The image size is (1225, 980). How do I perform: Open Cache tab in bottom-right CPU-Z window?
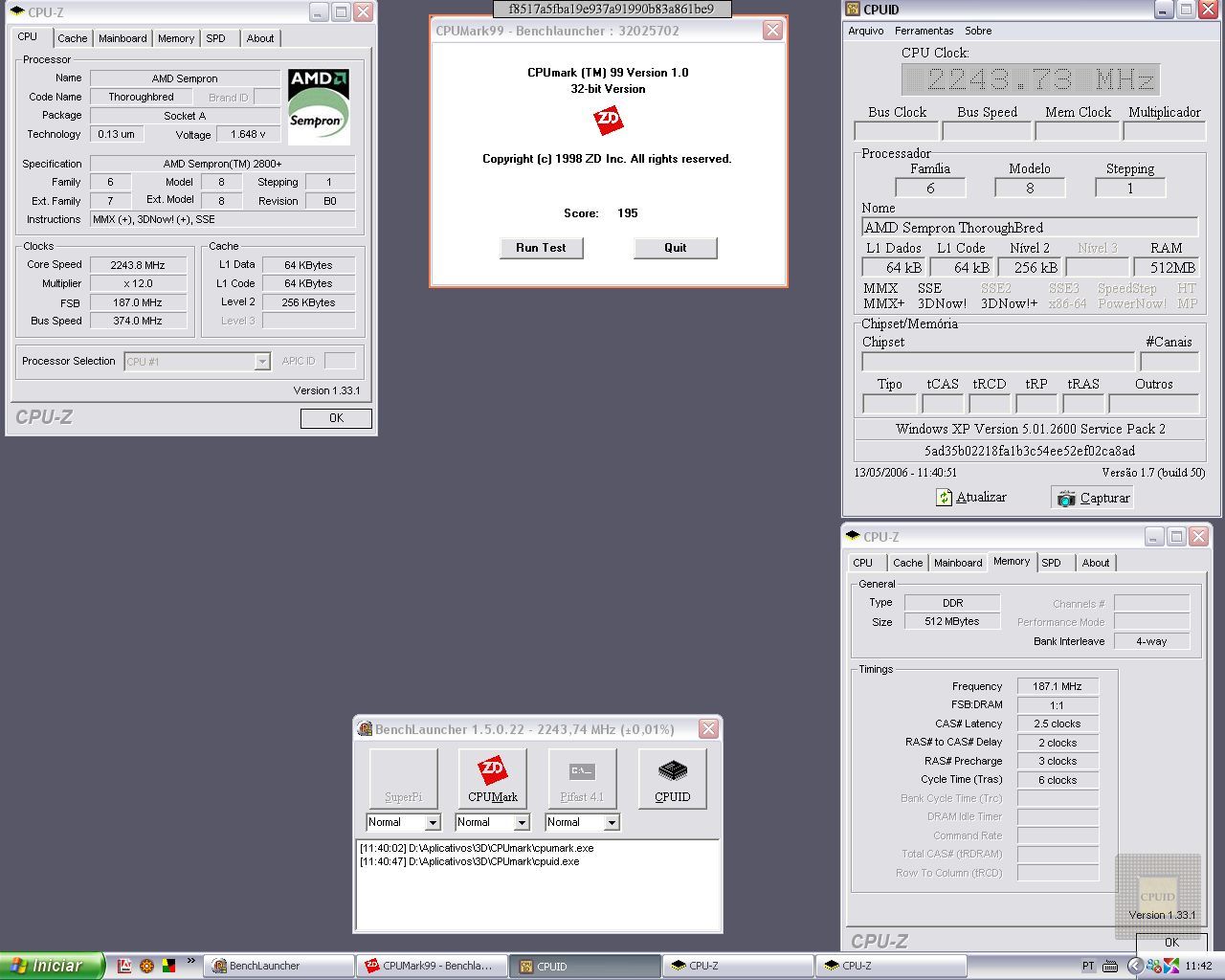pos(908,563)
